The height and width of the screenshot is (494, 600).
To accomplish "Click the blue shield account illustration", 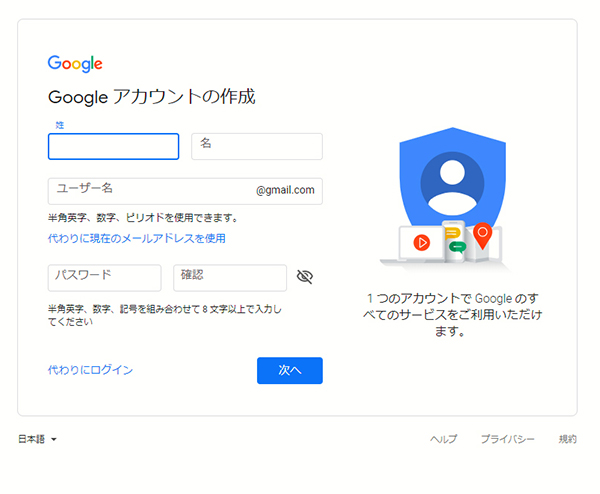I will coord(453,180).
